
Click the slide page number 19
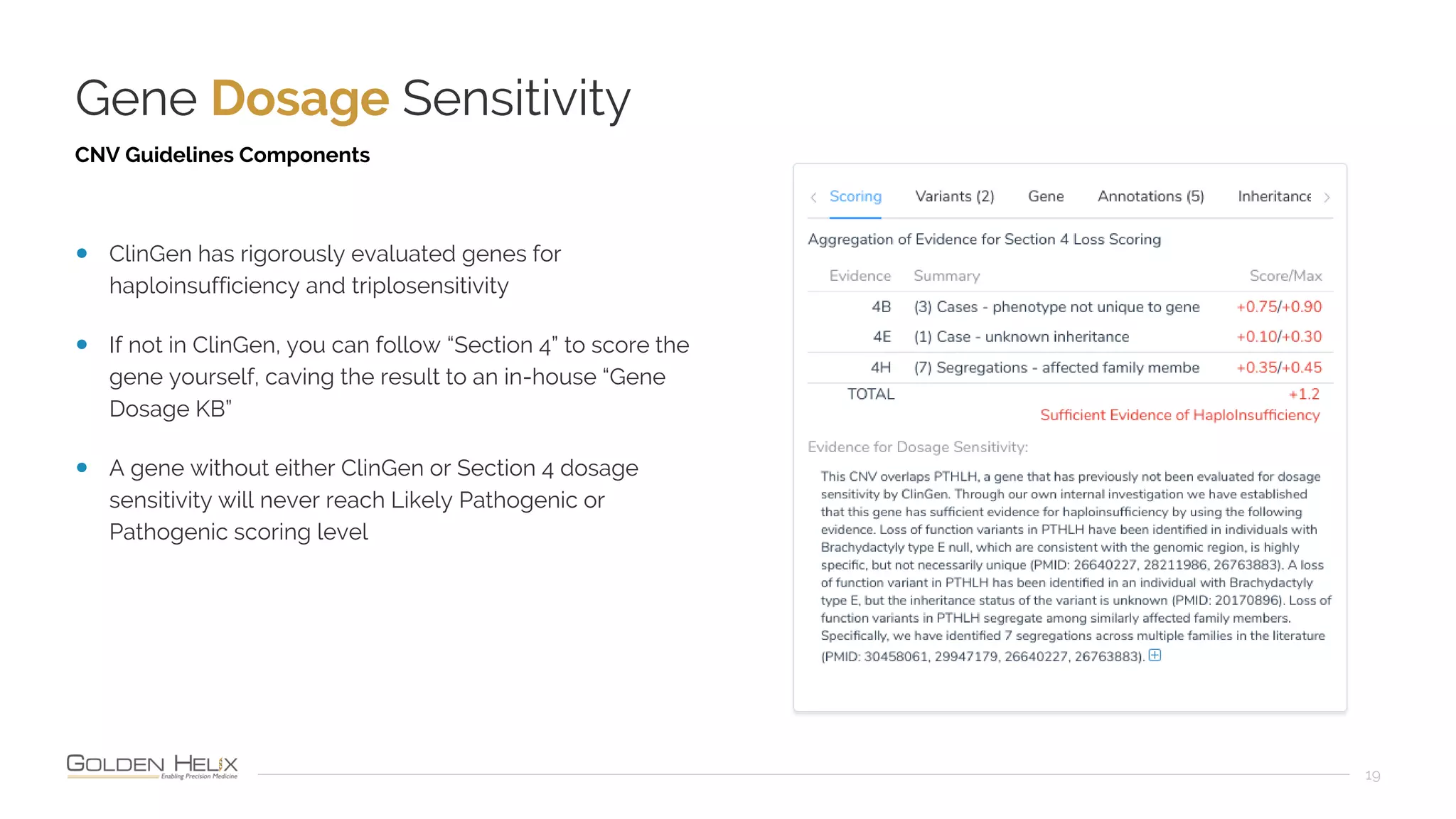coord(1372,776)
